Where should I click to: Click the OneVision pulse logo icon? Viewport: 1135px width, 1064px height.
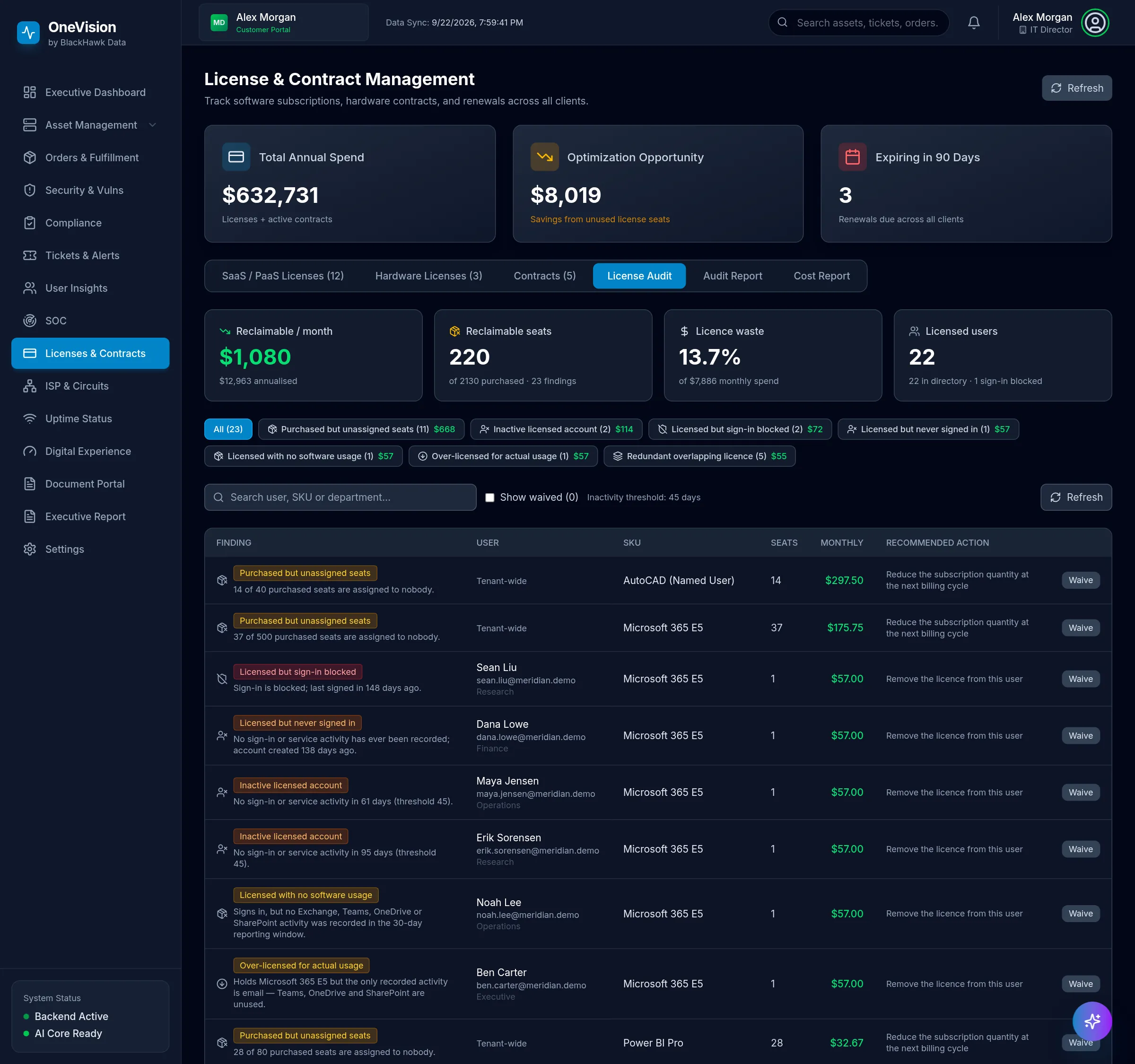click(x=28, y=33)
